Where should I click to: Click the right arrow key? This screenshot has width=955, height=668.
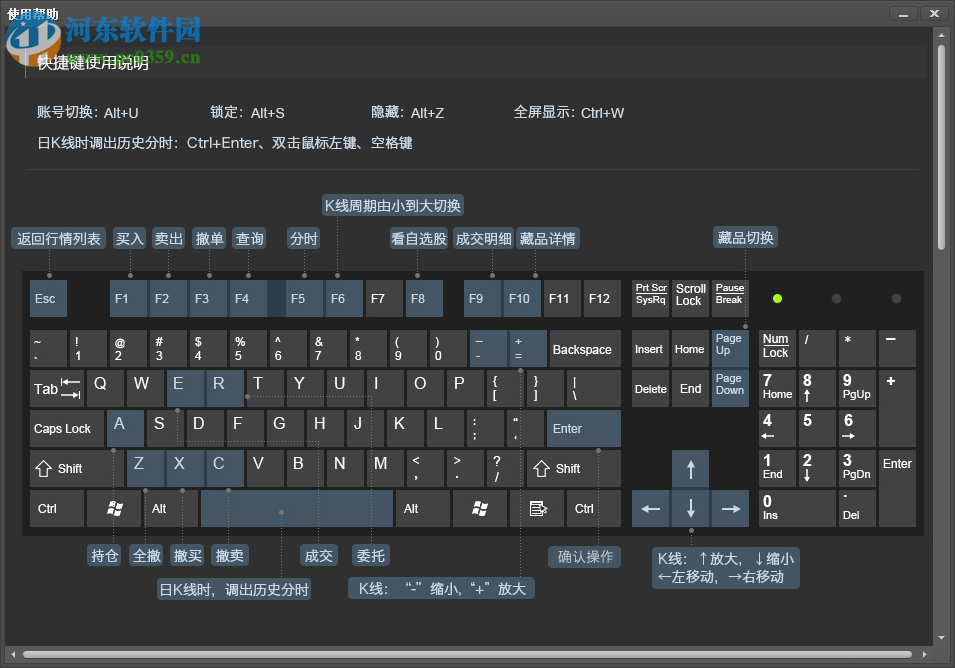point(730,508)
